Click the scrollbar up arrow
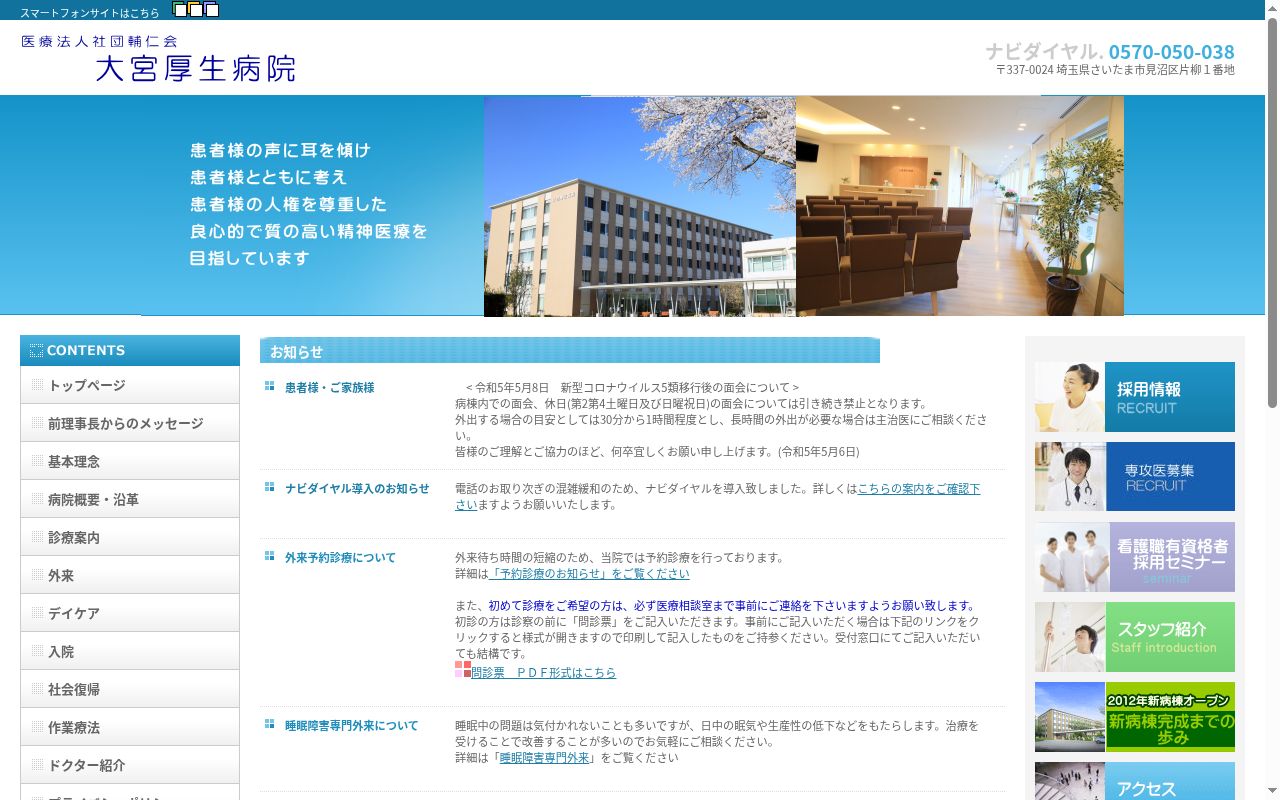 (x=1272, y=8)
